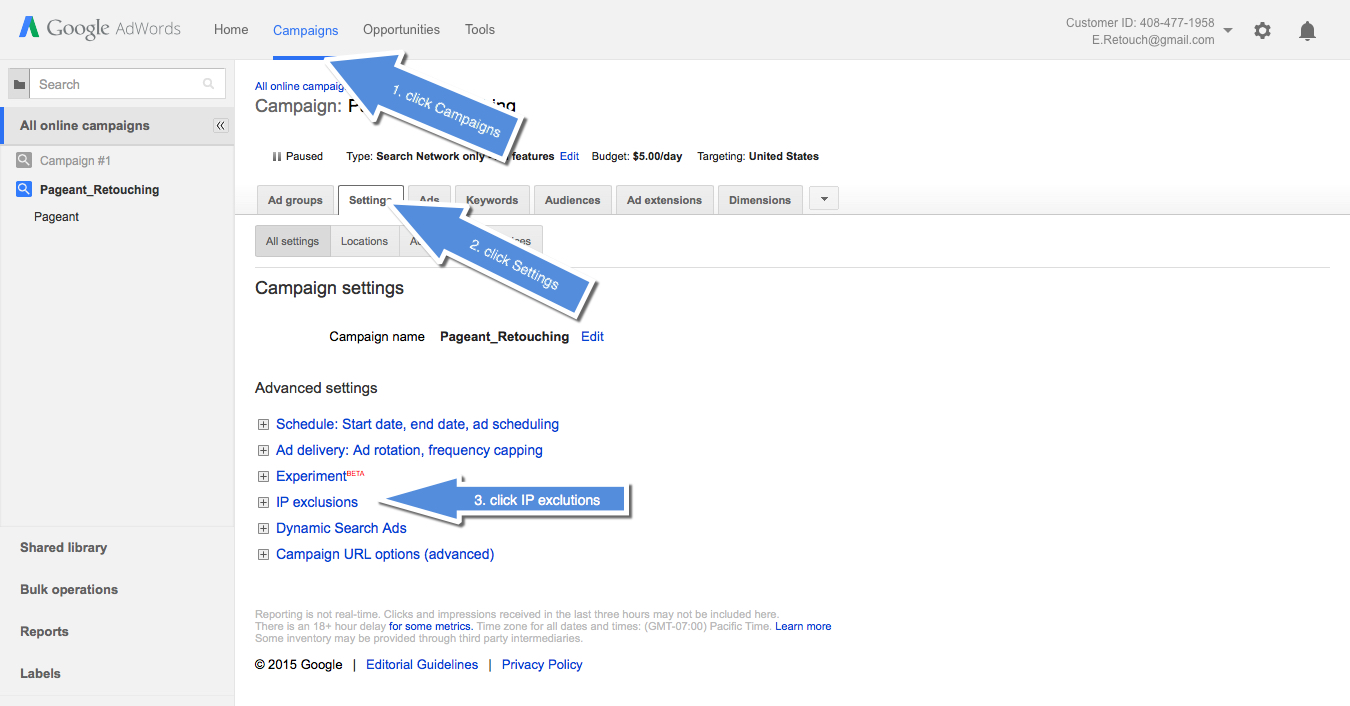Open the settings gear menu
Viewport: 1350px width, 706px height.
pos(1262,31)
